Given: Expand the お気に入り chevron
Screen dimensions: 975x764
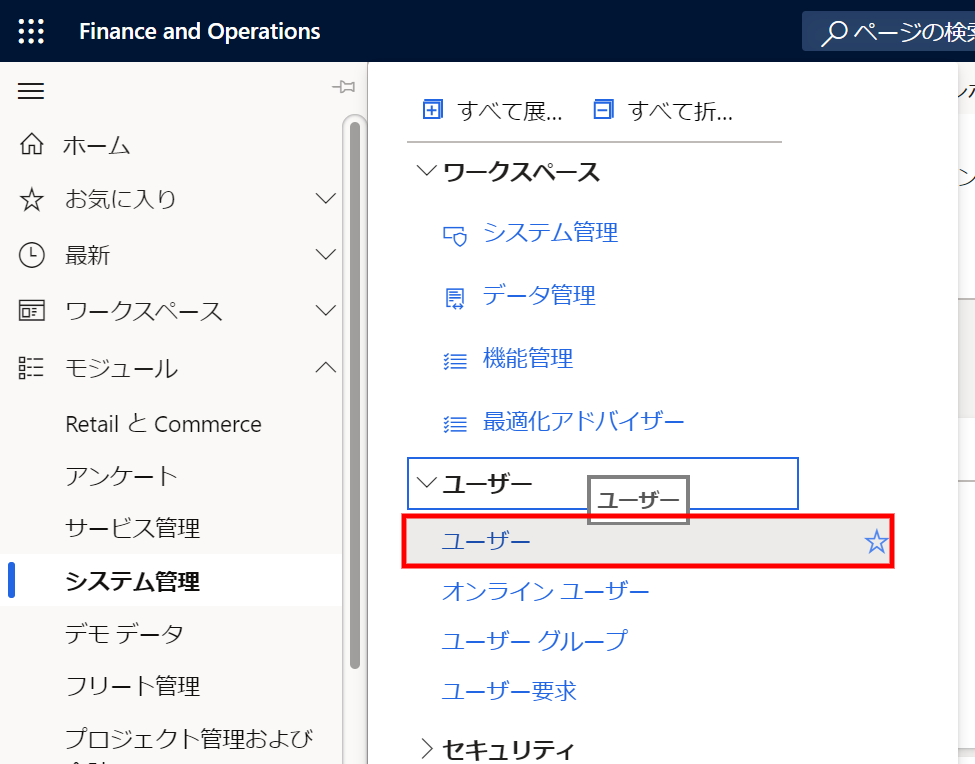Looking at the screenshot, I should click(325, 198).
